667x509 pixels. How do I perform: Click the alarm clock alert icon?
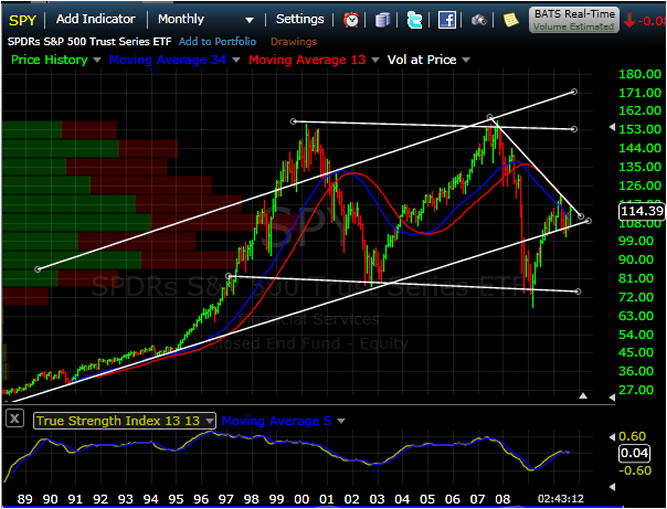pyautogui.click(x=351, y=20)
